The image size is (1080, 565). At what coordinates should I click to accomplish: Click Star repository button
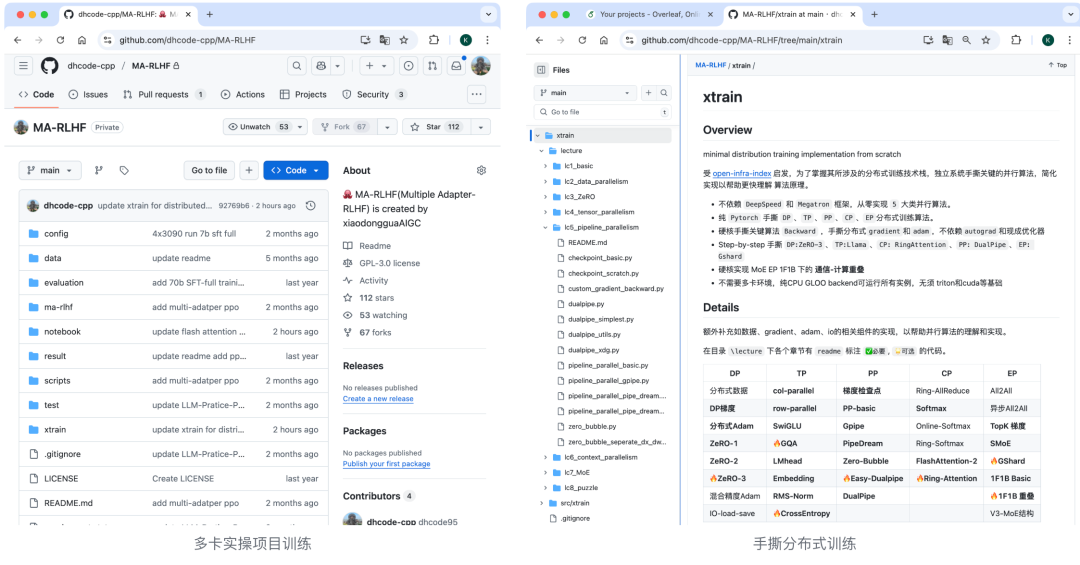(x=435, y=127)
